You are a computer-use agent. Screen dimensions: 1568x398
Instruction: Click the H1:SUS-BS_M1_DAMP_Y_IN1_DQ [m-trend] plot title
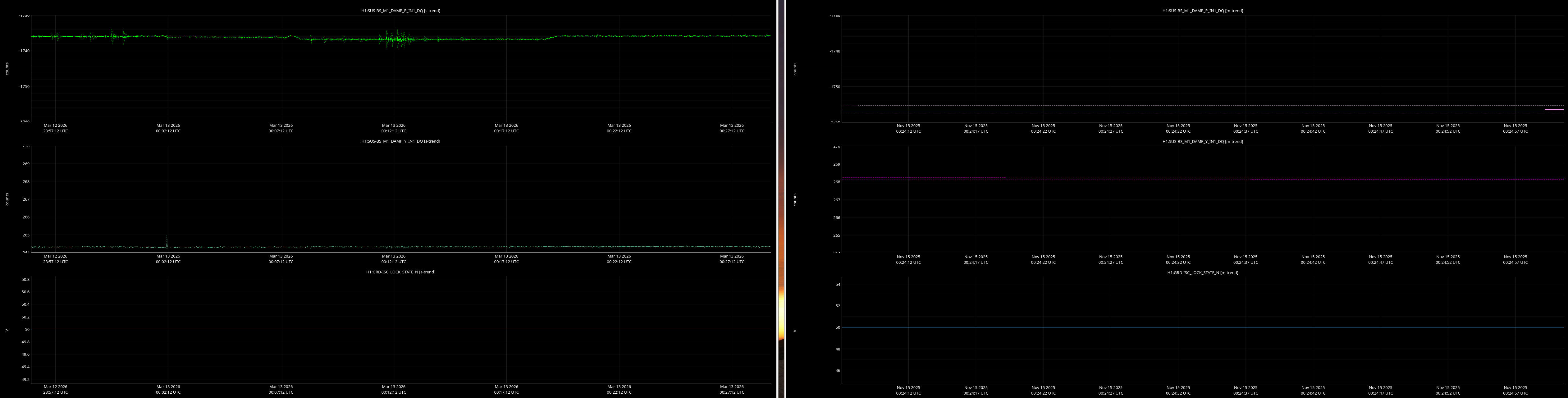point(1202,141)
